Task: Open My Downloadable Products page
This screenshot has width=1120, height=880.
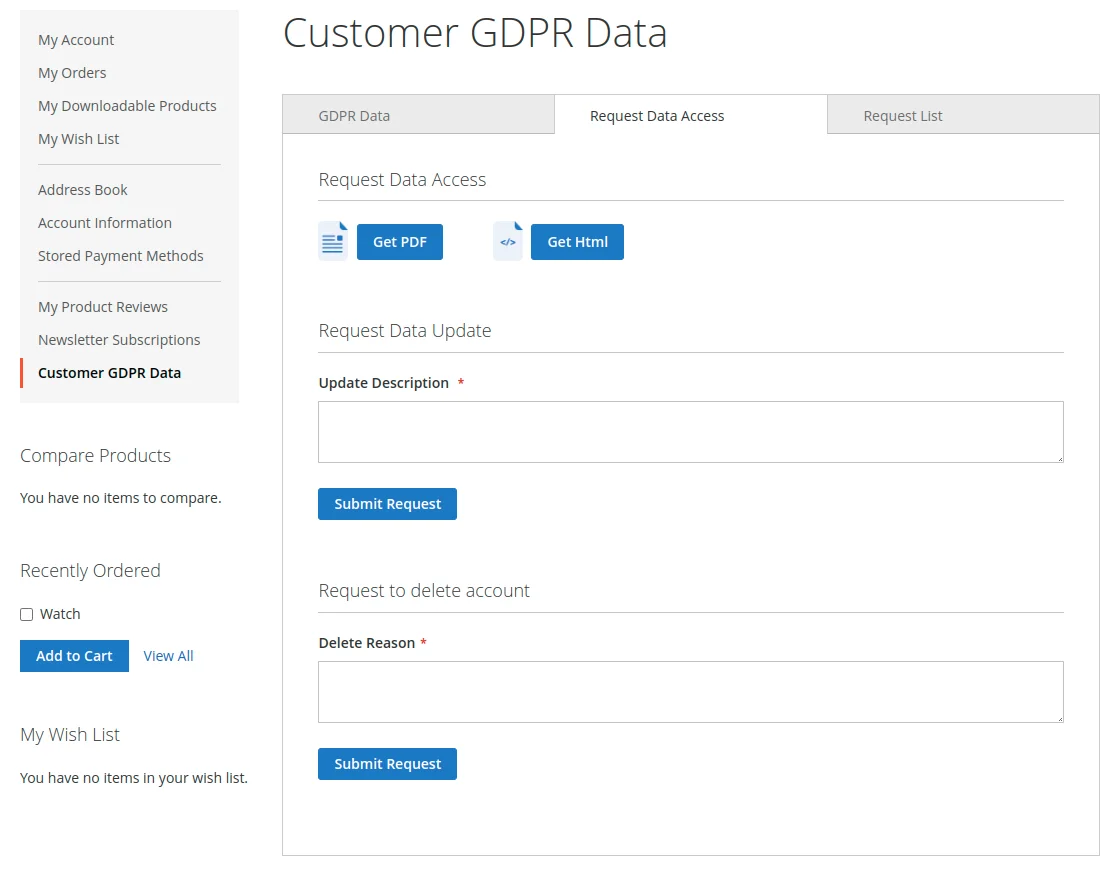Action: 127,106
